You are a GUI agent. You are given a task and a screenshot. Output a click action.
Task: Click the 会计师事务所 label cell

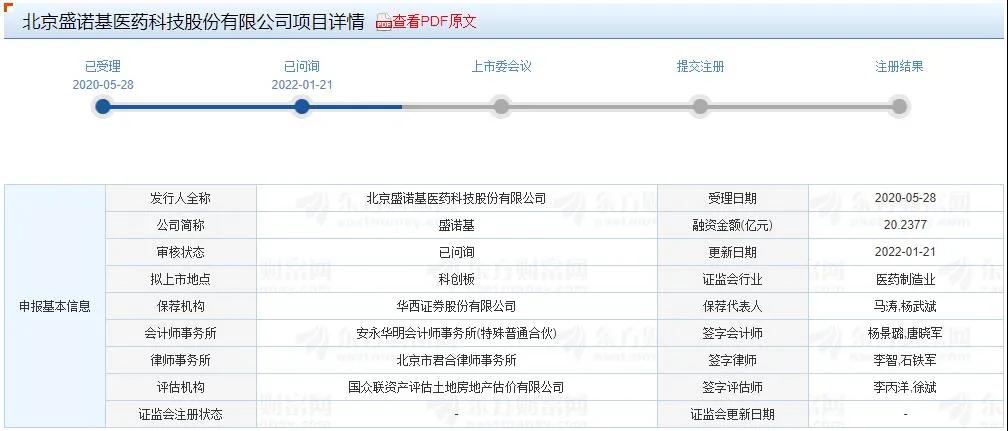[181, 333]
